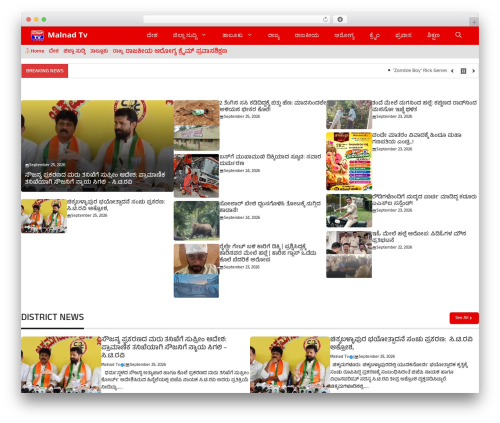500x423 pixels.
Task: Click the featured story headline overlaid on the large image
Action: [95, 178]
